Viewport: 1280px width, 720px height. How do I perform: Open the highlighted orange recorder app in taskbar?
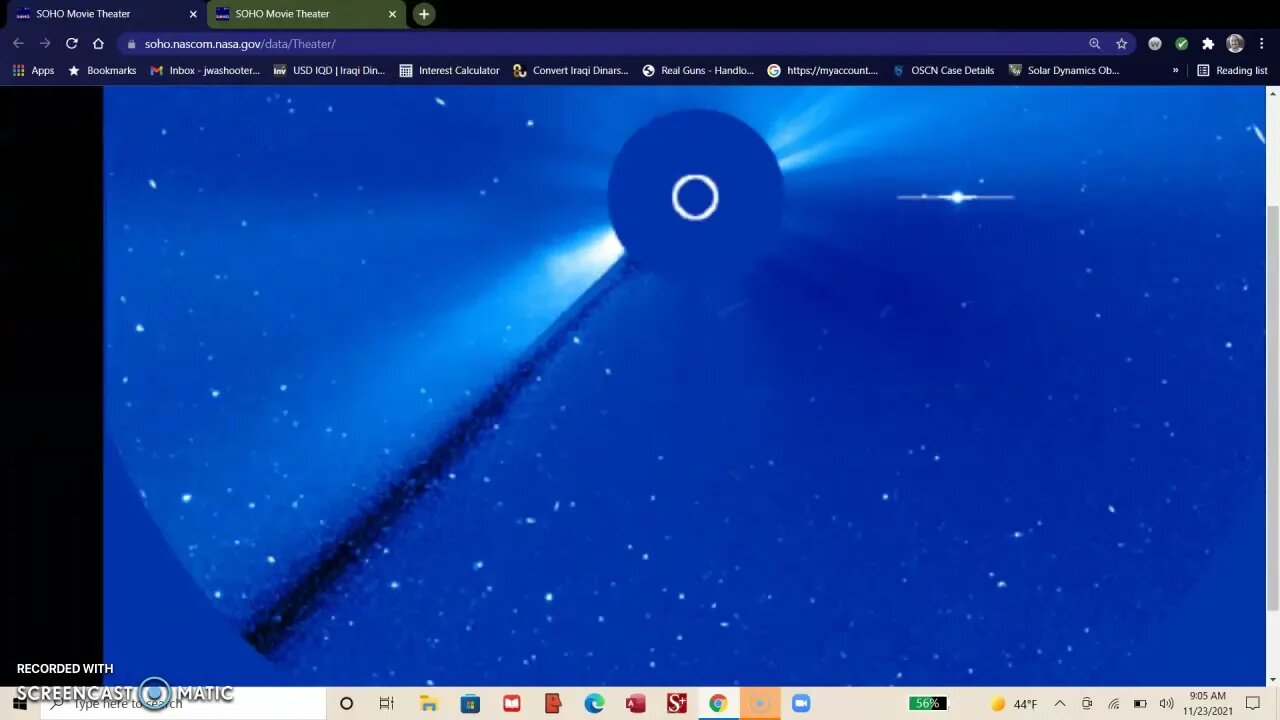760,704
